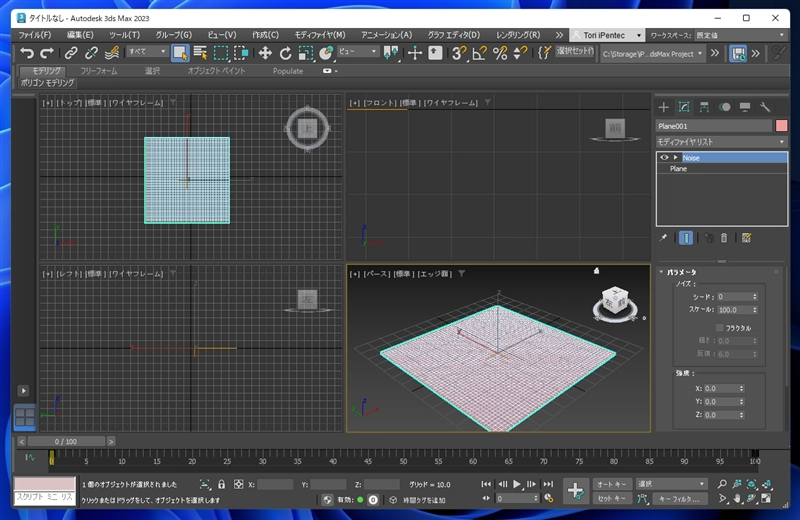
Task: Click the Select and Place icon
Action: (x=326, y=53)
